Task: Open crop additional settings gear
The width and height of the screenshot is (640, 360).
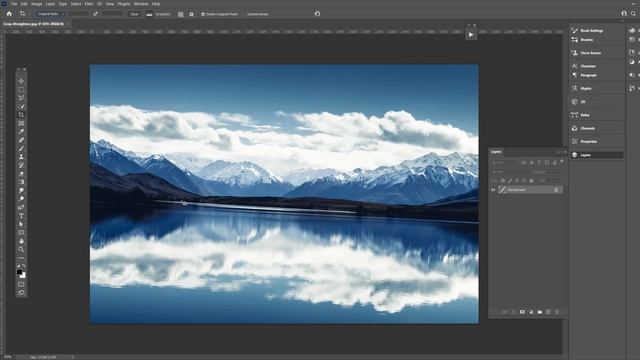Action: click(191, 14)
